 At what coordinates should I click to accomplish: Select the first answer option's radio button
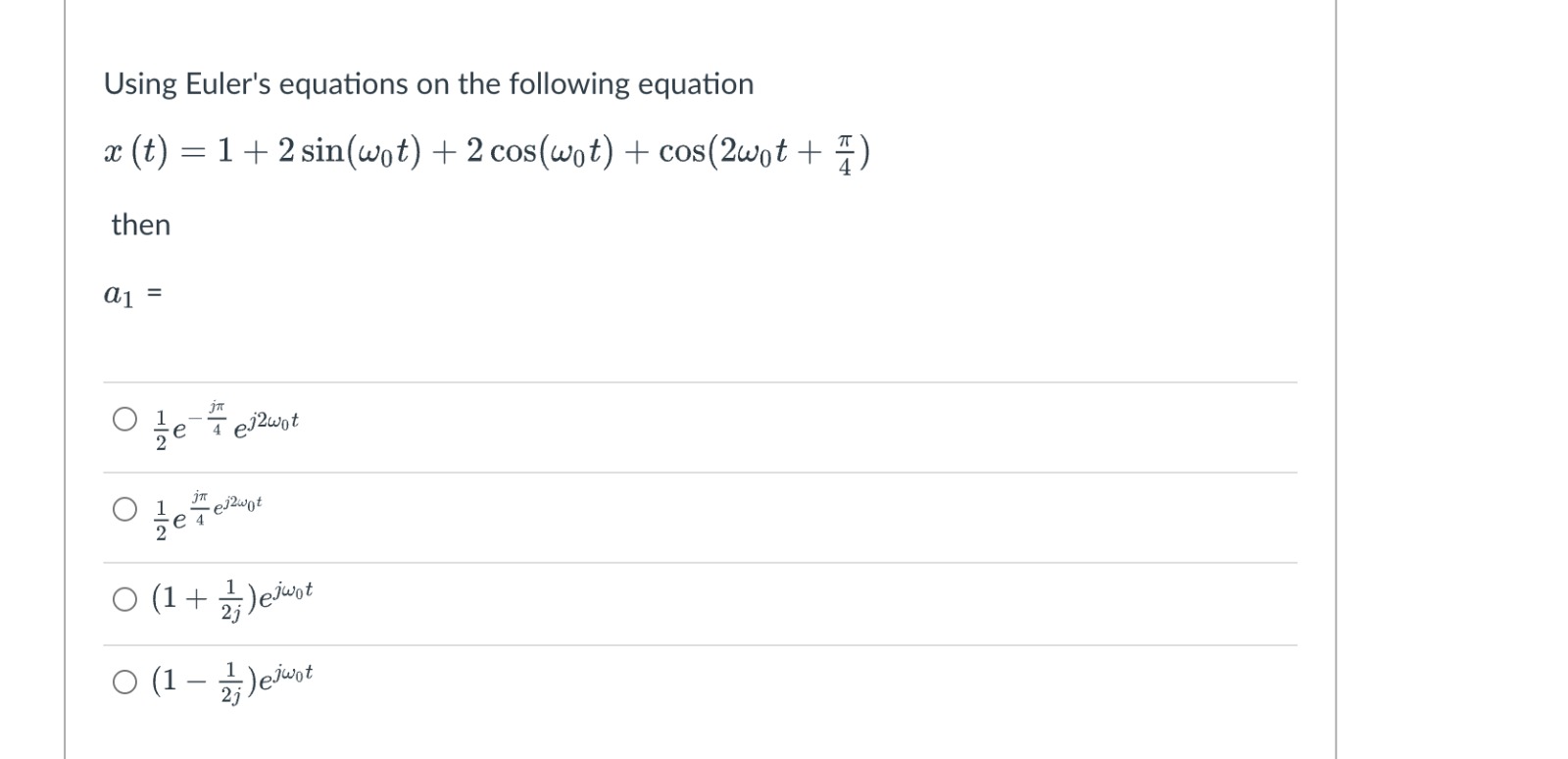pyautogui.click(x=124, y=420)
